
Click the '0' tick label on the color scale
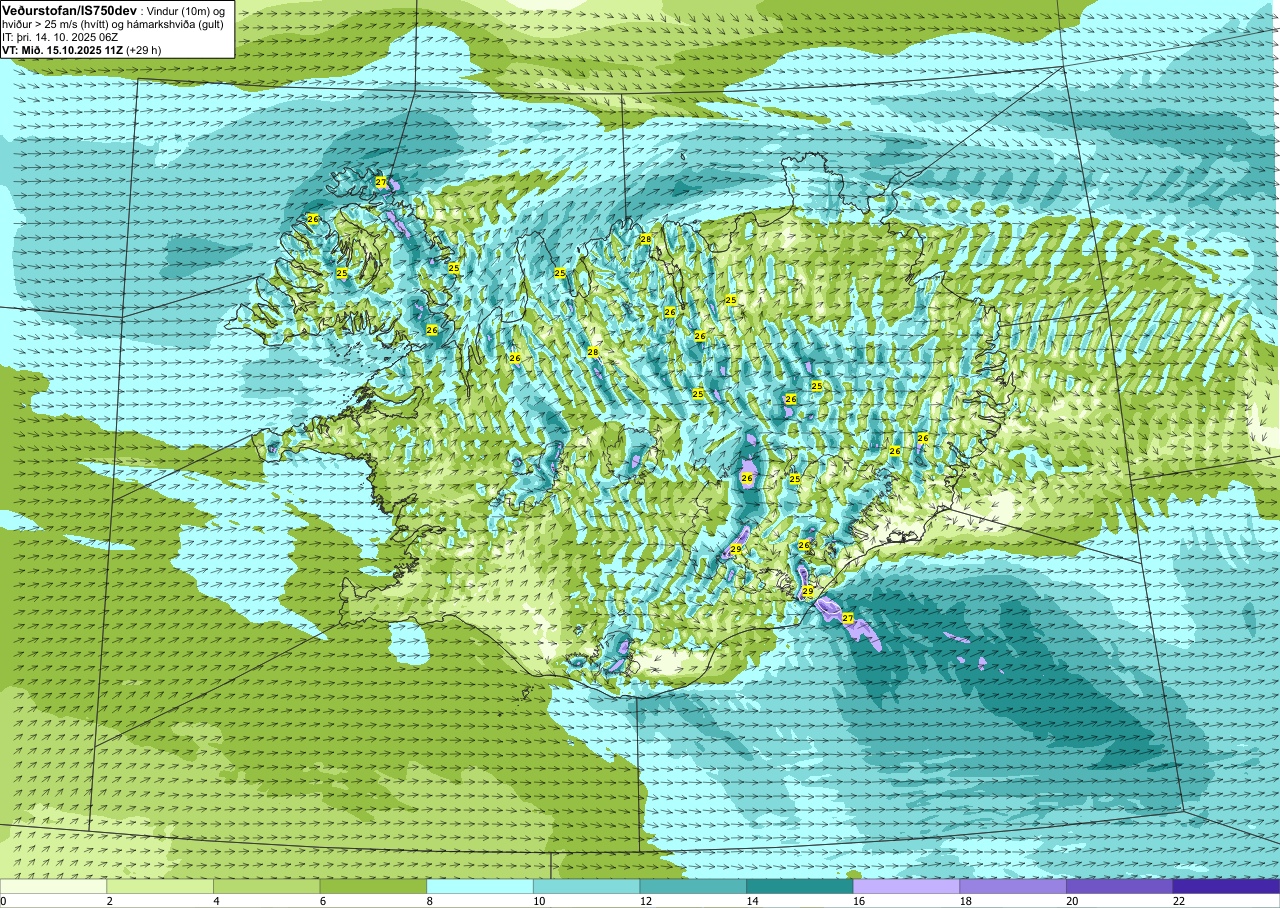click(3, 901)
